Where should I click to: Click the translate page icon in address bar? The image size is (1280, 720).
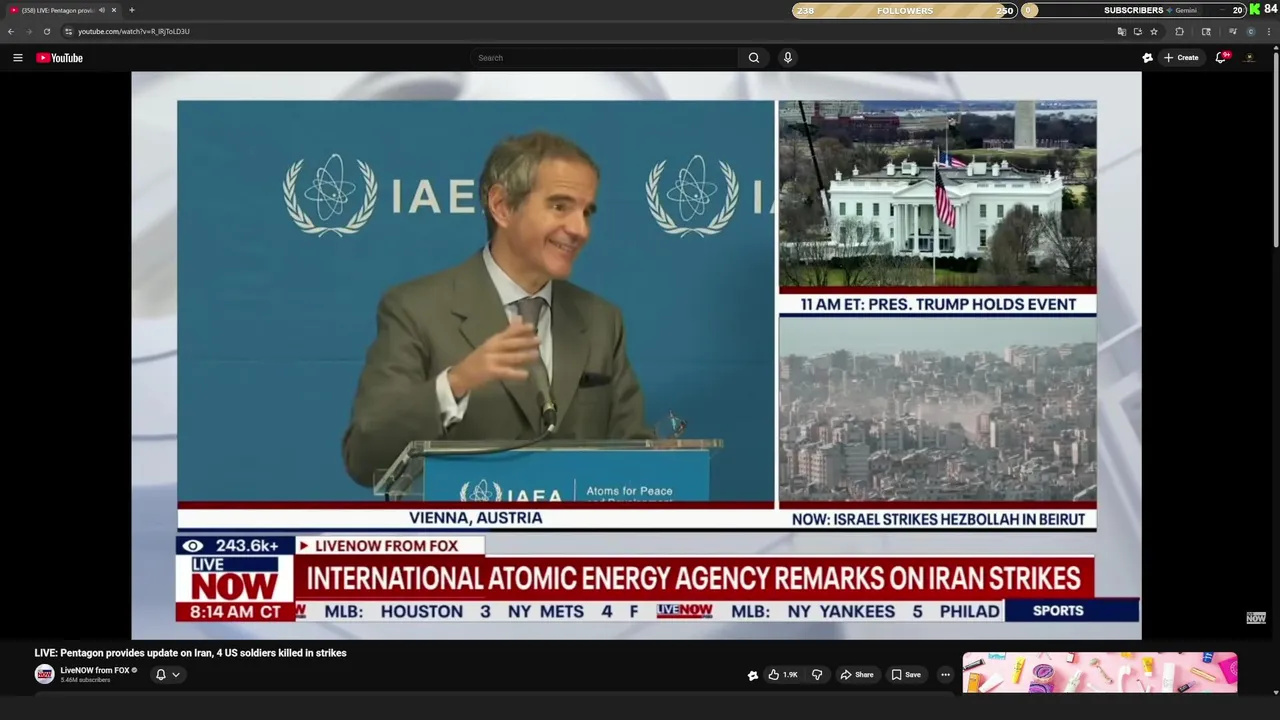1122,31
